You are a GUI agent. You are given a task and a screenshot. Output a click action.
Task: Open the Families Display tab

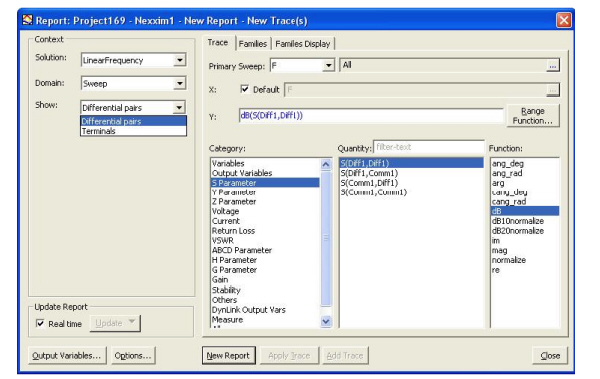pyautogui.click(x=303, y=44)
